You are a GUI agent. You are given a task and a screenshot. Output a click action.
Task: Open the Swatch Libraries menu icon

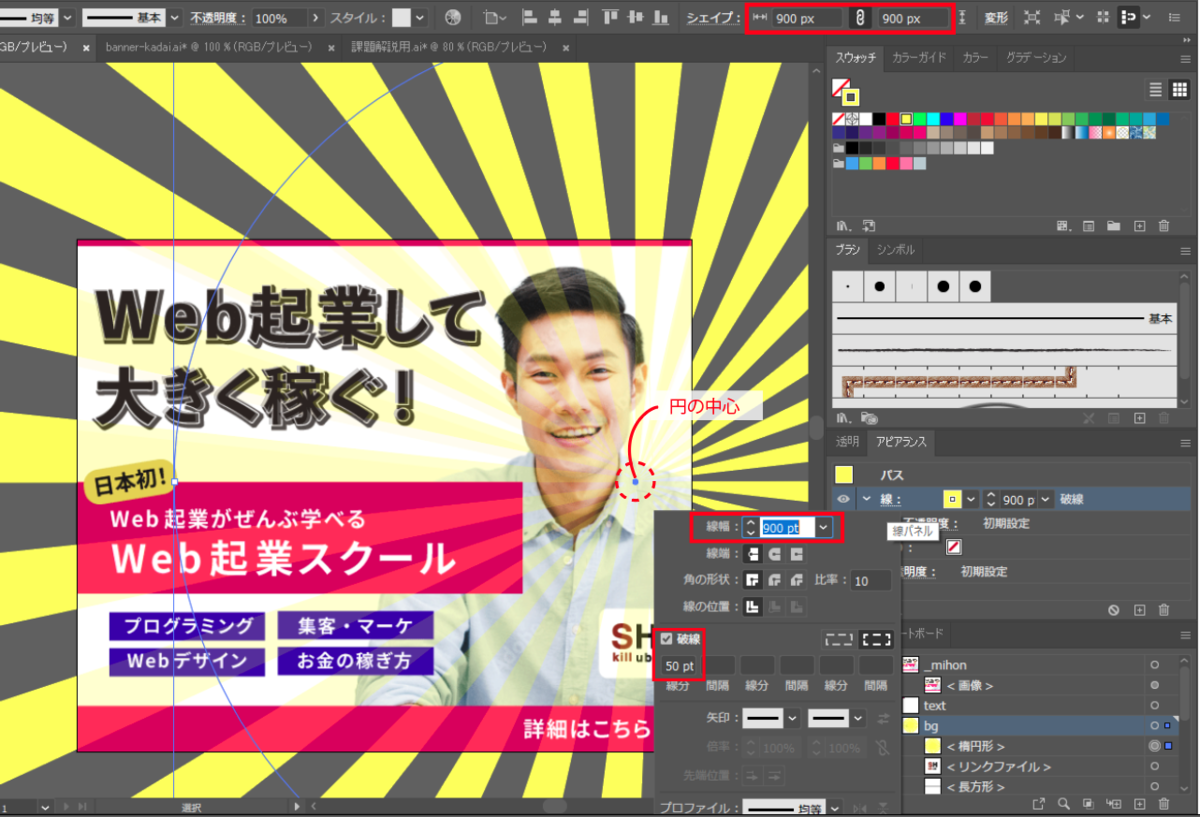[x=843, y=225]
